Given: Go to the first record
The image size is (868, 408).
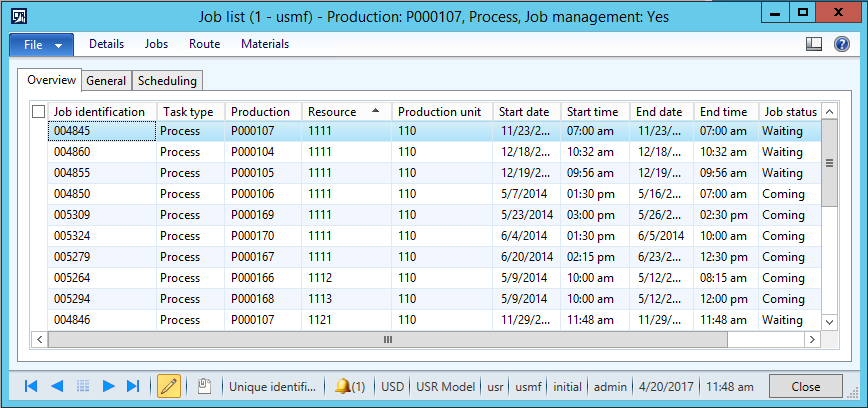Looking at the screenshot, I should 31,386.
